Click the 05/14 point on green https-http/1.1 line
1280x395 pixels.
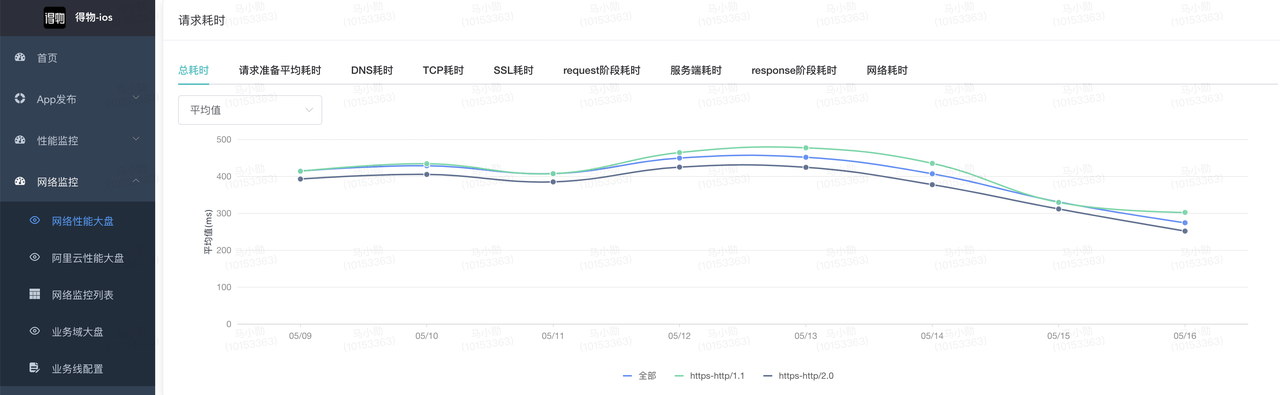point(933,163)
